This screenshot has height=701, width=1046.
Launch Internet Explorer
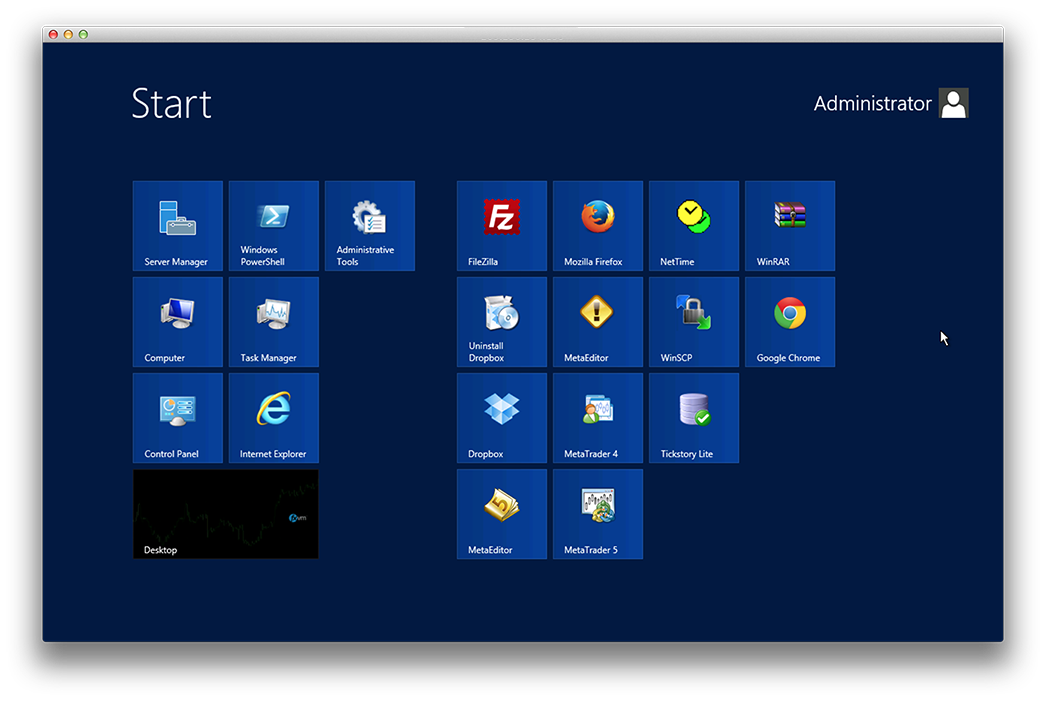point(274,418)
